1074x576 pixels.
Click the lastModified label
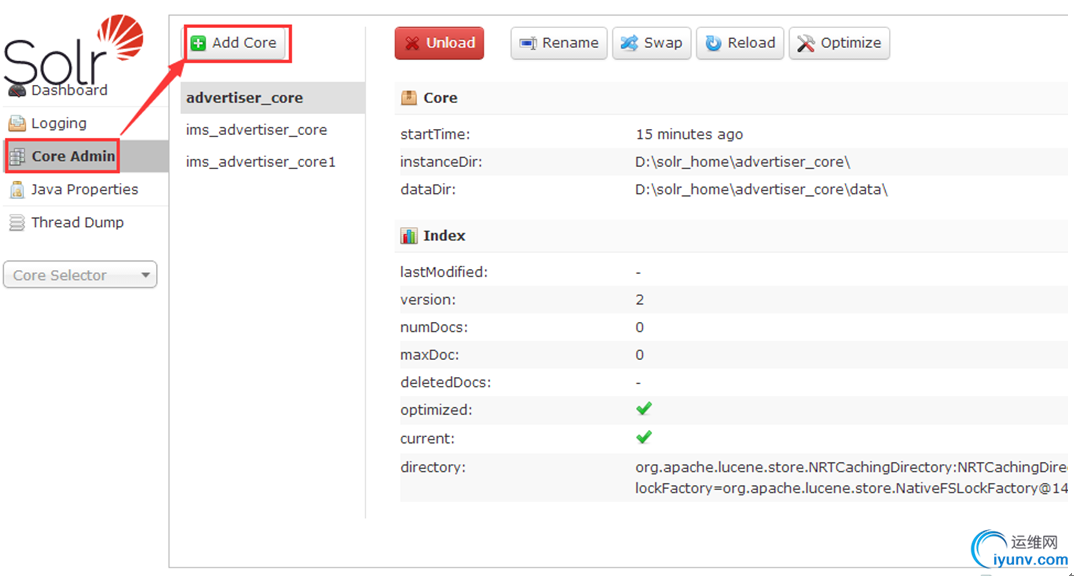[444, 272]
